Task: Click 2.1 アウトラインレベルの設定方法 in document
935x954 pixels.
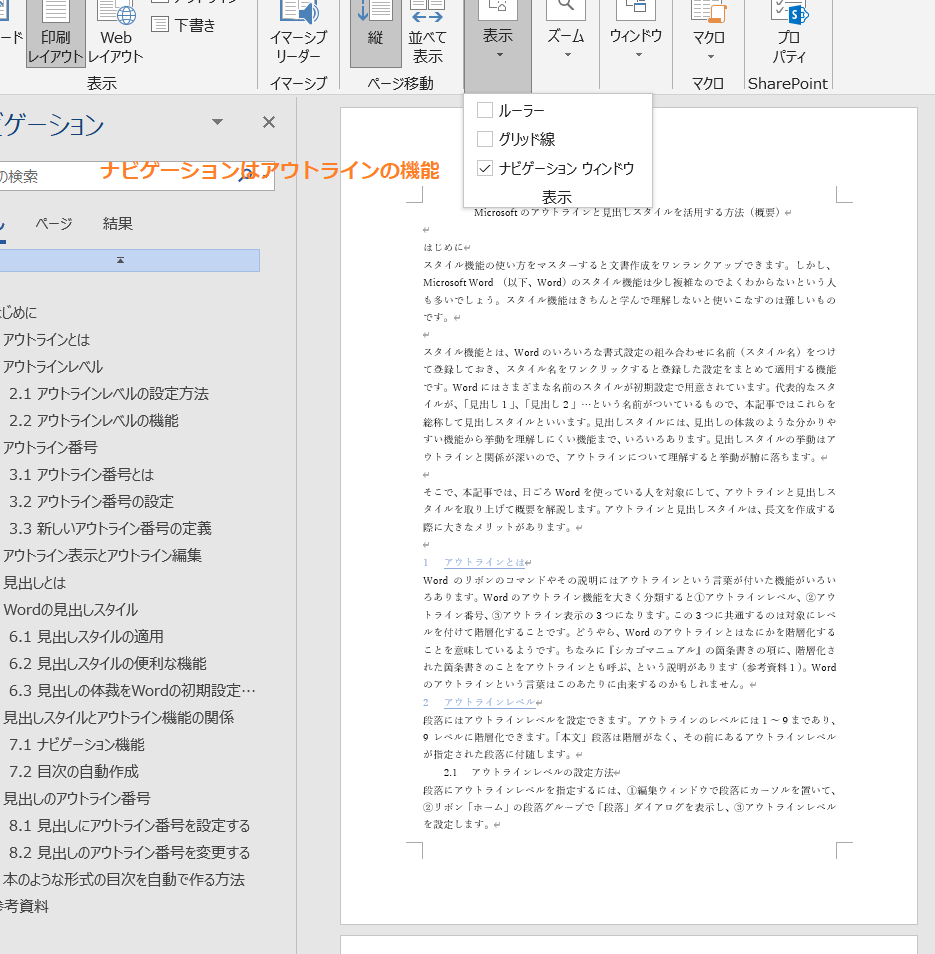Action: point(529,772)
